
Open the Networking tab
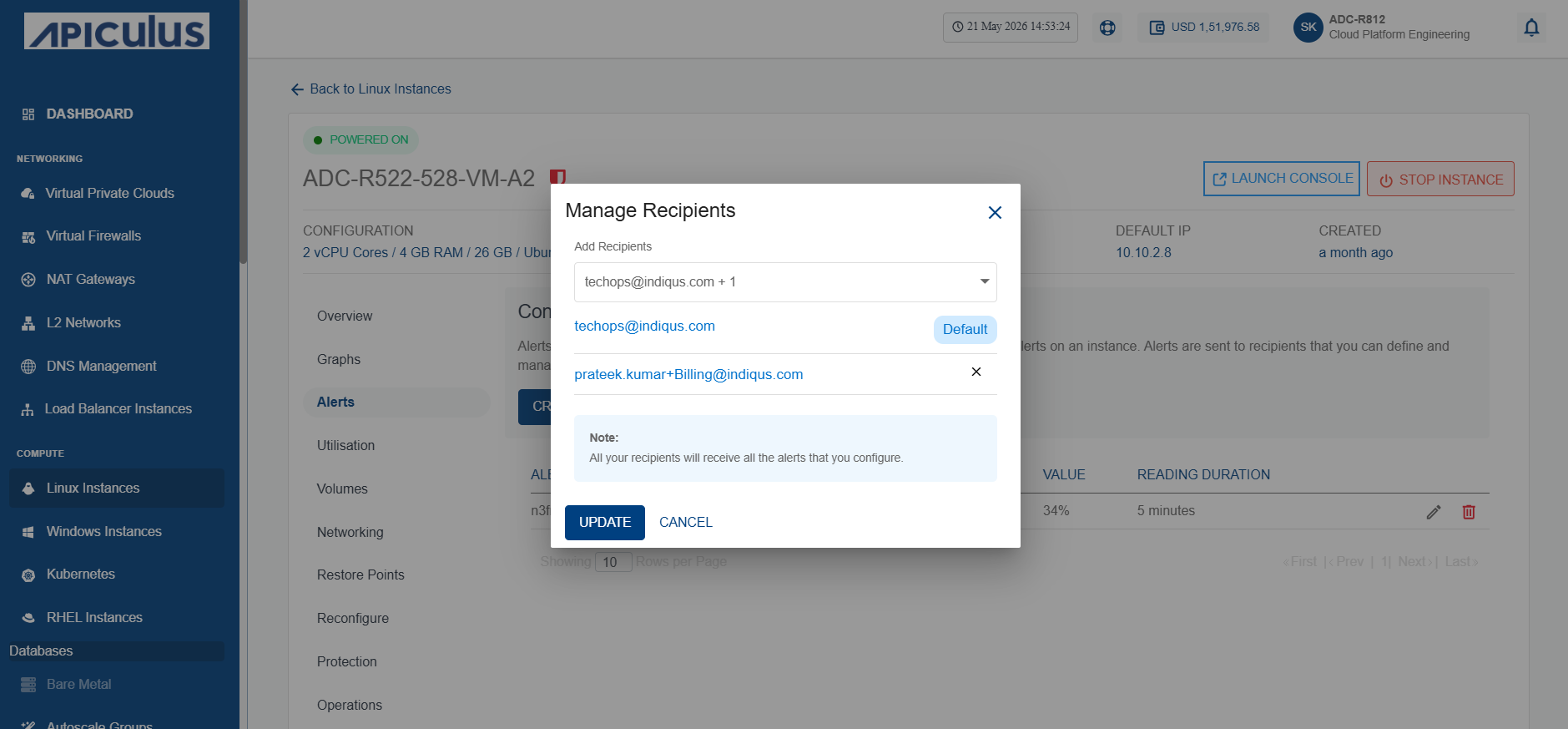[x=350, y=532]
